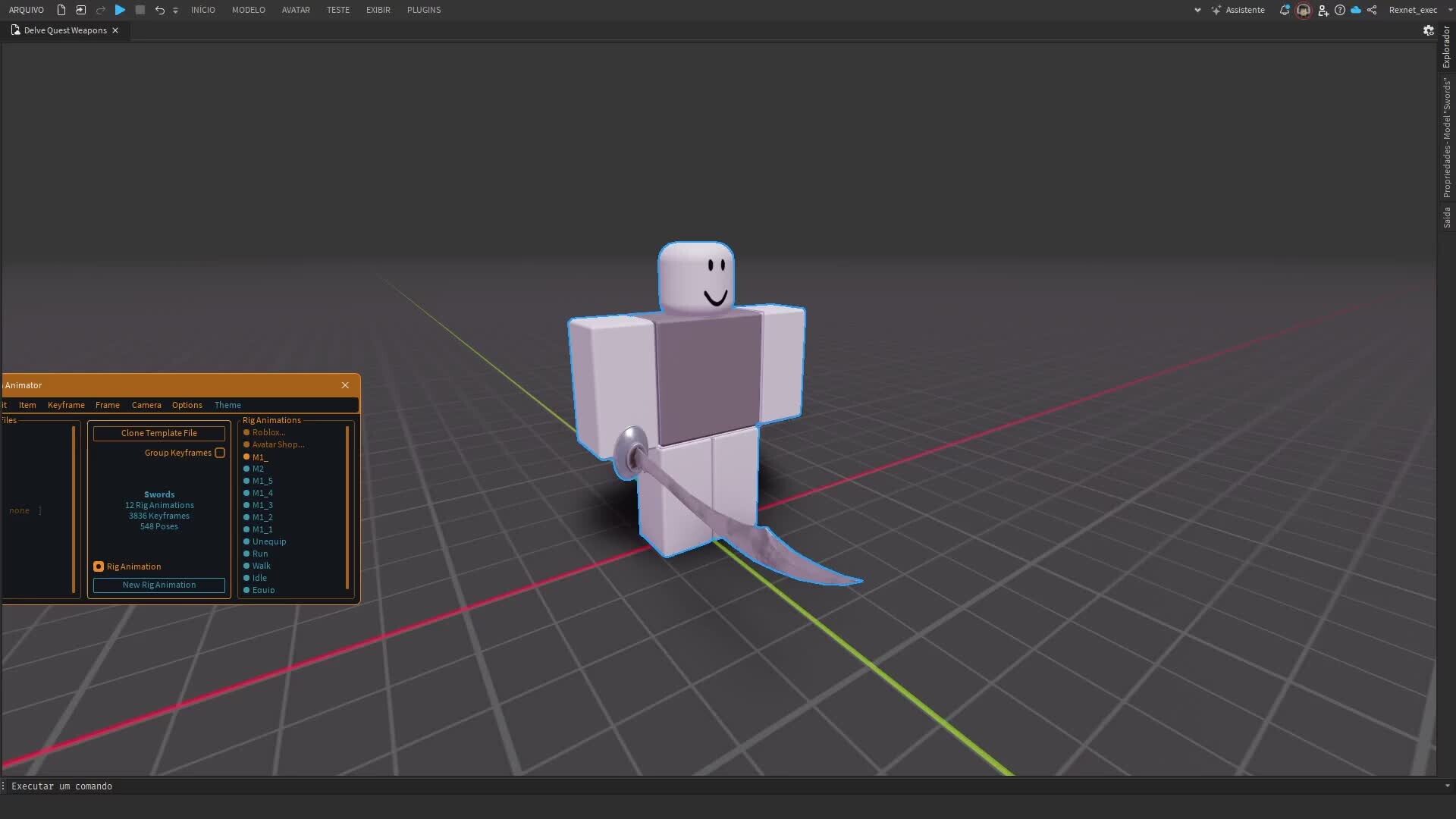Click the Play (Executar) button in toolbar
The width and height of the screenshot is (1456, 819).
pyautogui.click(x=120, y=10)
